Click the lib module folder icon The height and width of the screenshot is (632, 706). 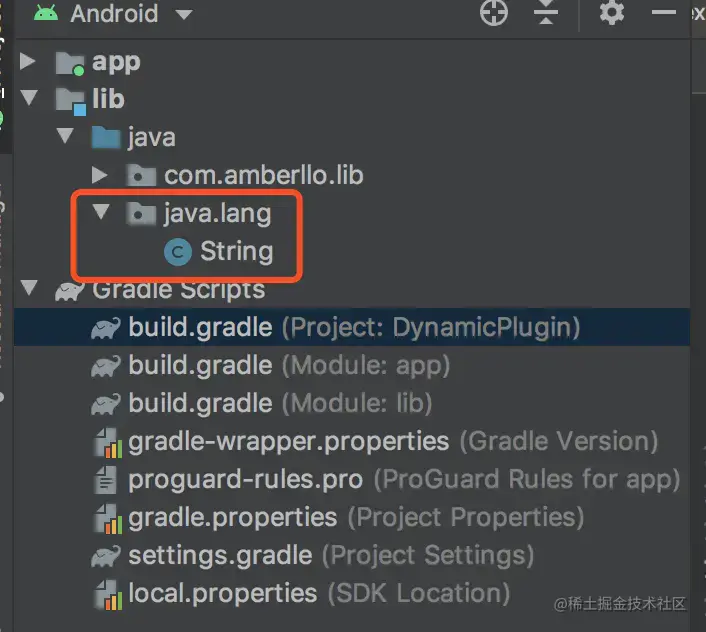(x=70, y=101)
